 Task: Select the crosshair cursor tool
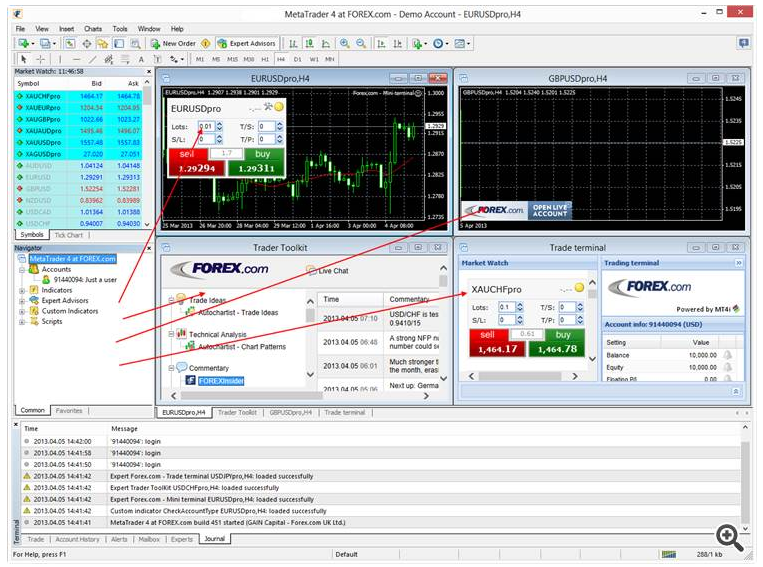click(x=40, y=59)
